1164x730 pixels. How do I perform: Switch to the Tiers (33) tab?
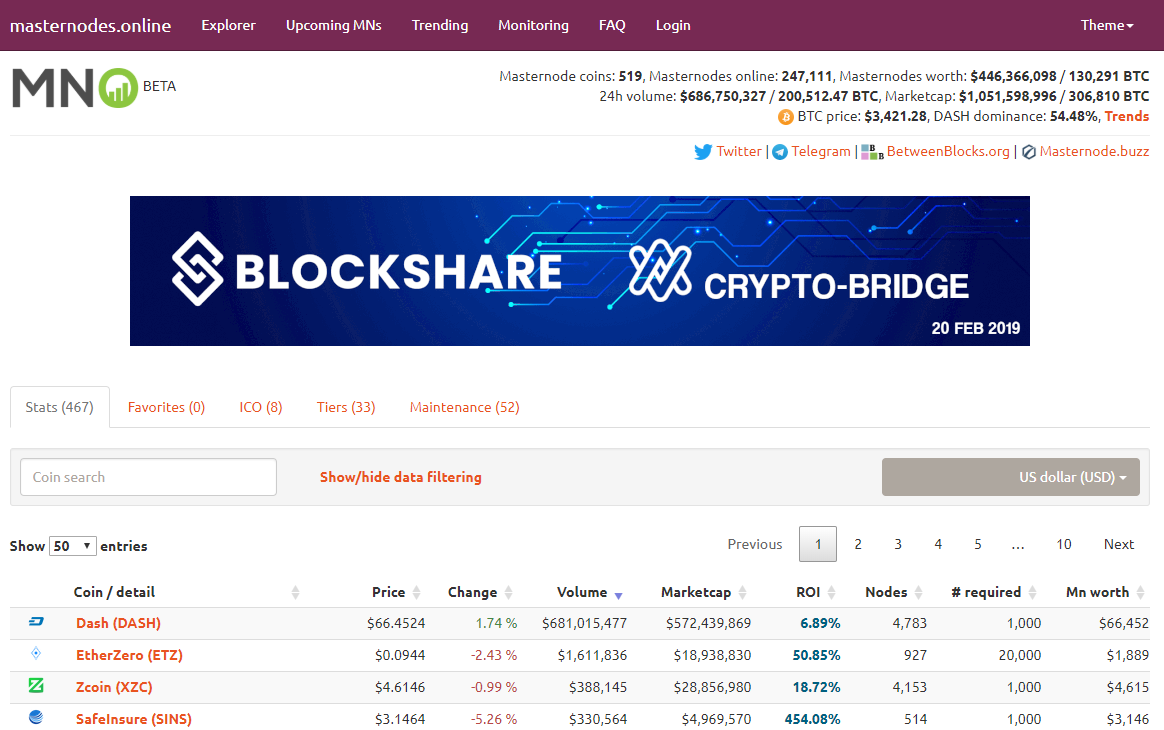click(346, 407)
